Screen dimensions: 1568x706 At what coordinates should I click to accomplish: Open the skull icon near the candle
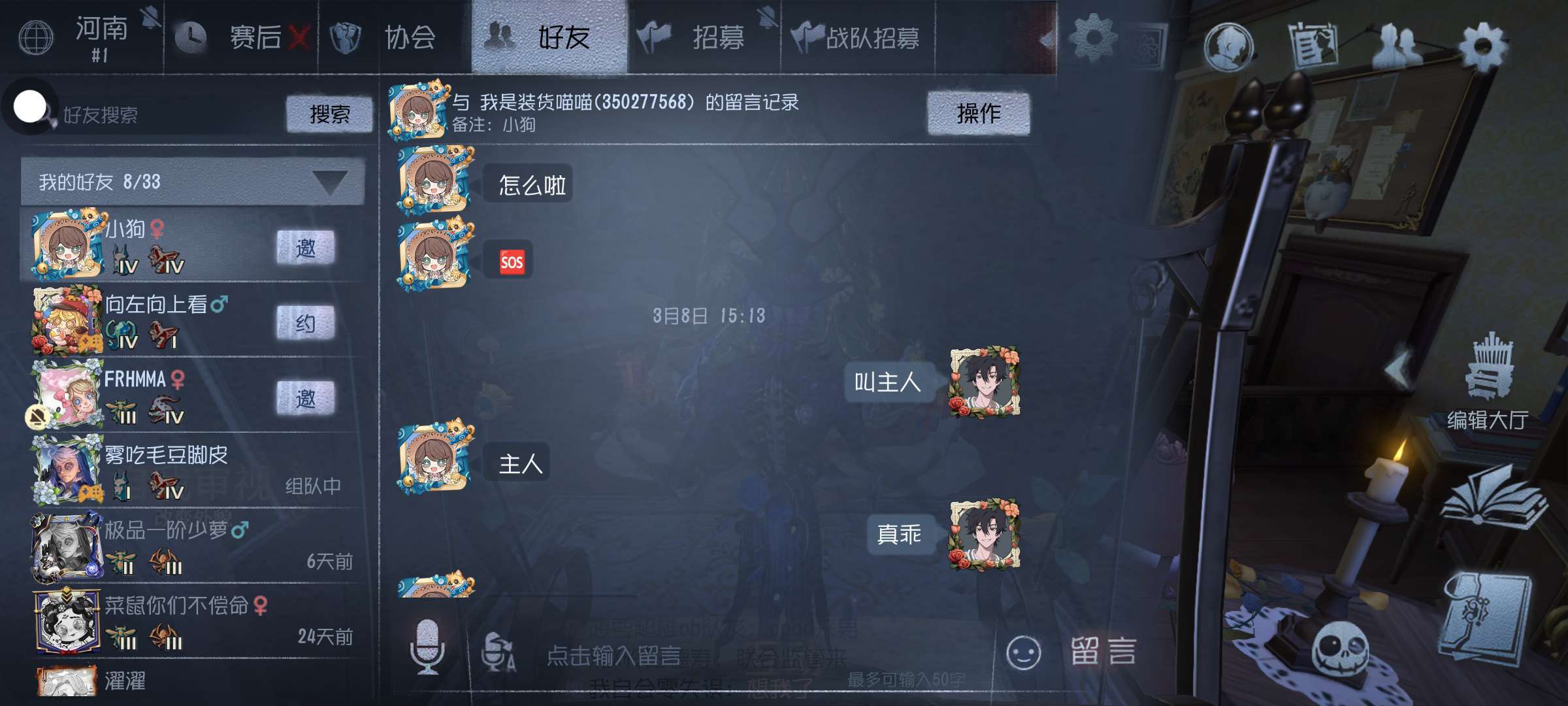pyautogui.click(x=1341, y=648)
